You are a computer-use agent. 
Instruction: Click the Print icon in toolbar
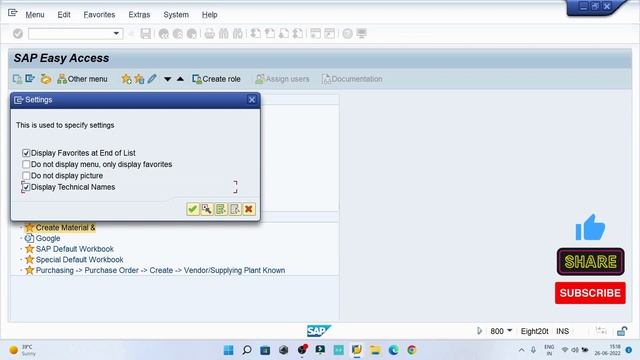209,33
